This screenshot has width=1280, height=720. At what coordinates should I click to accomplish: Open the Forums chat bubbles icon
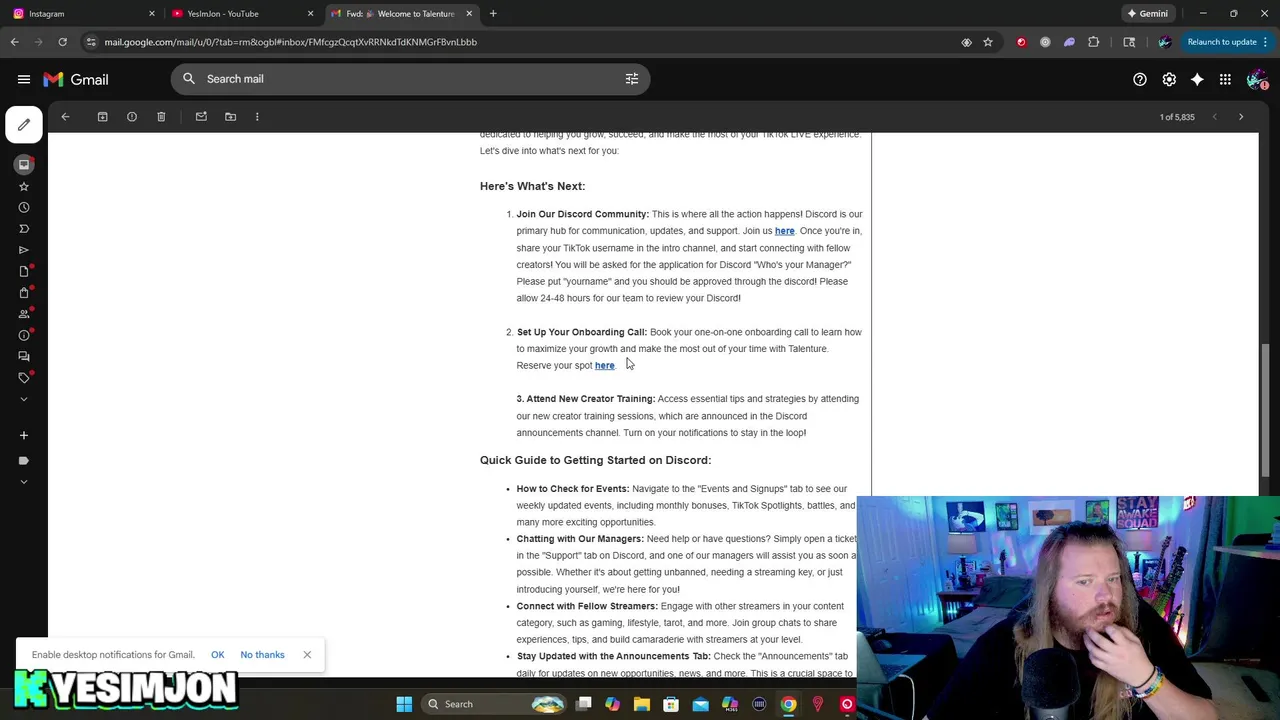[24, 356]
